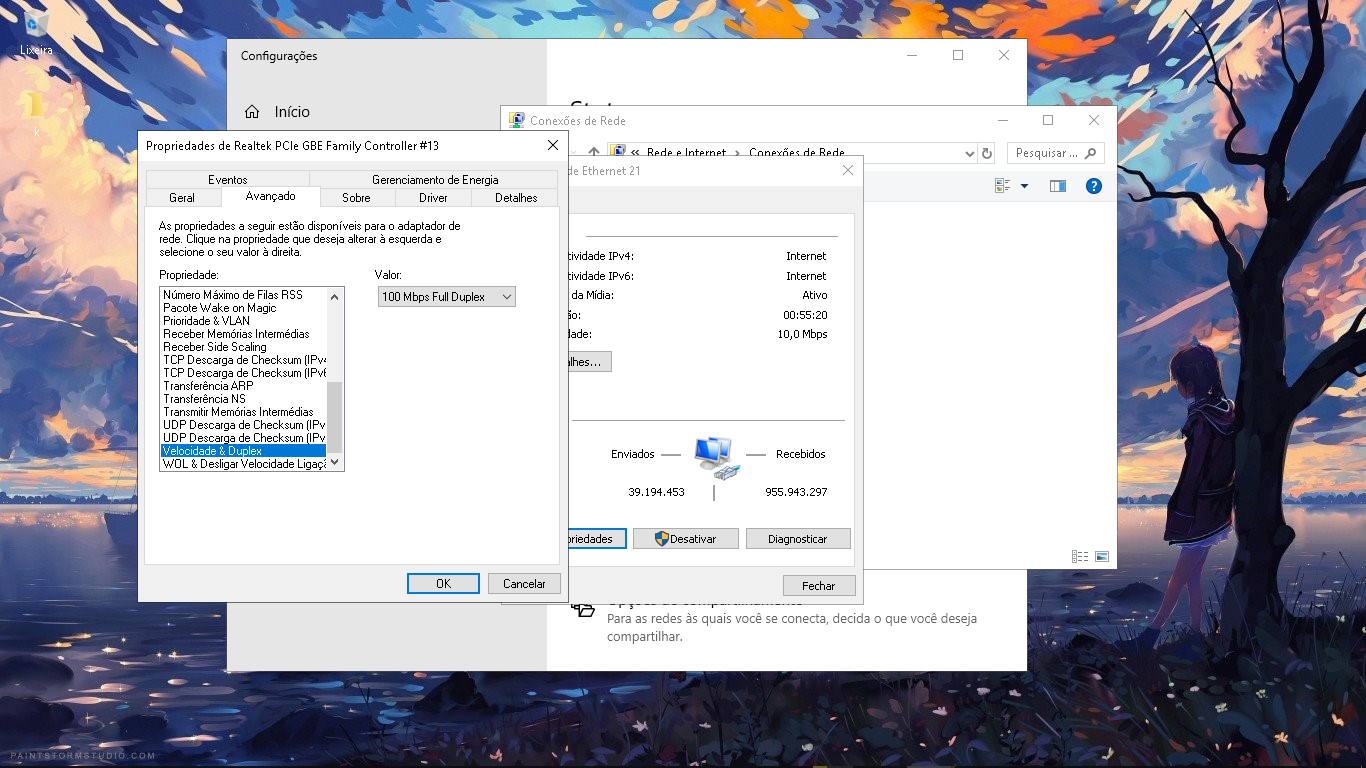Select Prioridade & VLAN property
The image size is (1366, 768).
[x=207, y=321]
